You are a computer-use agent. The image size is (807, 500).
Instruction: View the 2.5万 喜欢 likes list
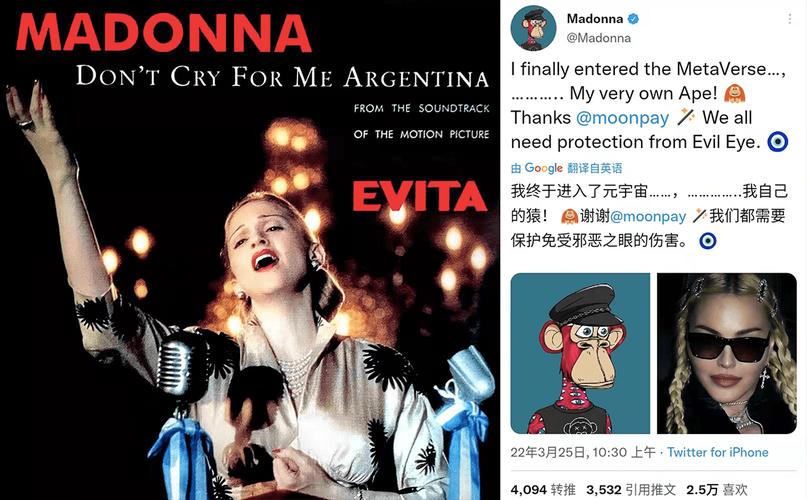[x=716, y=489]
